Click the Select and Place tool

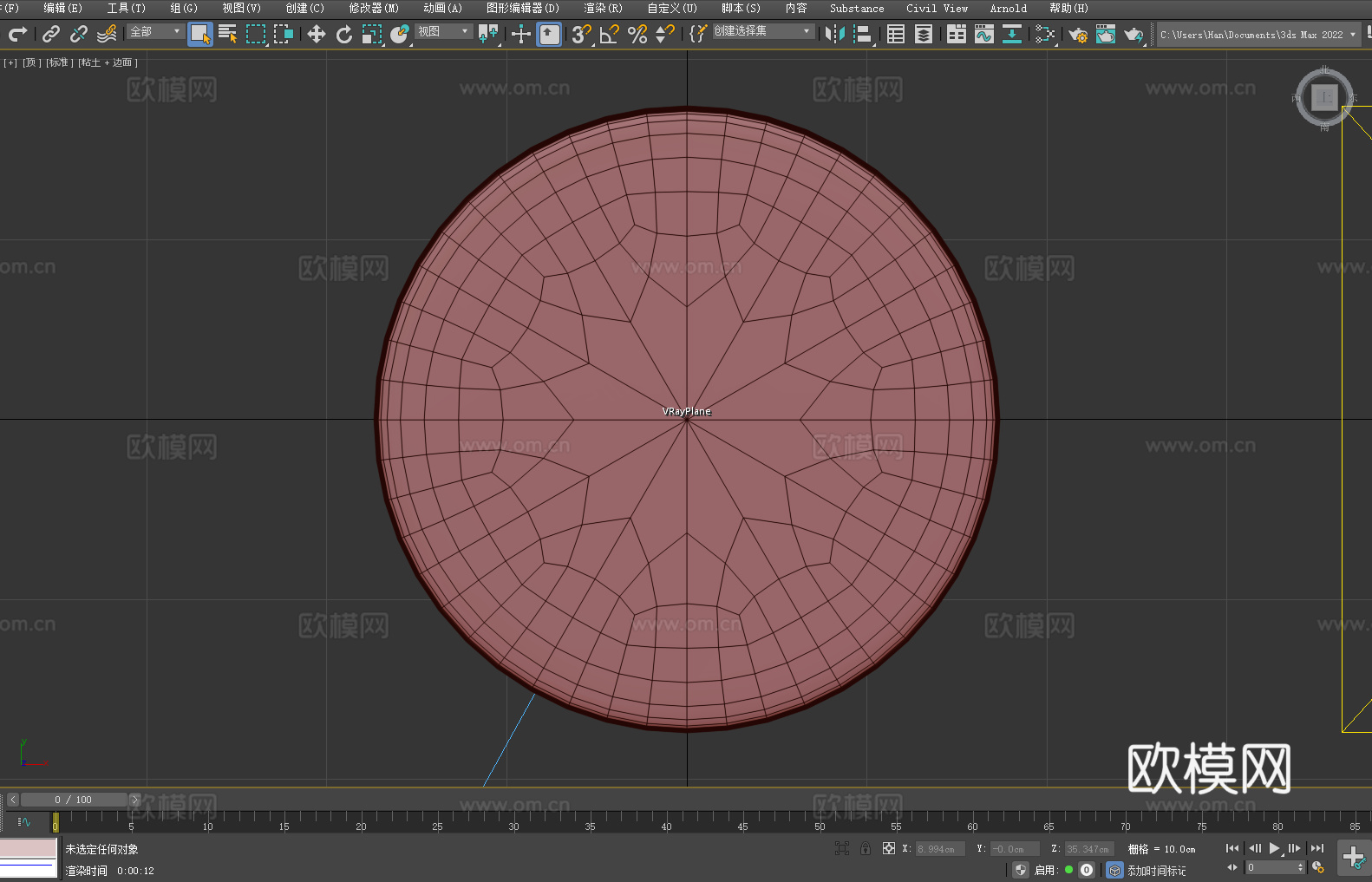point(400,34)
